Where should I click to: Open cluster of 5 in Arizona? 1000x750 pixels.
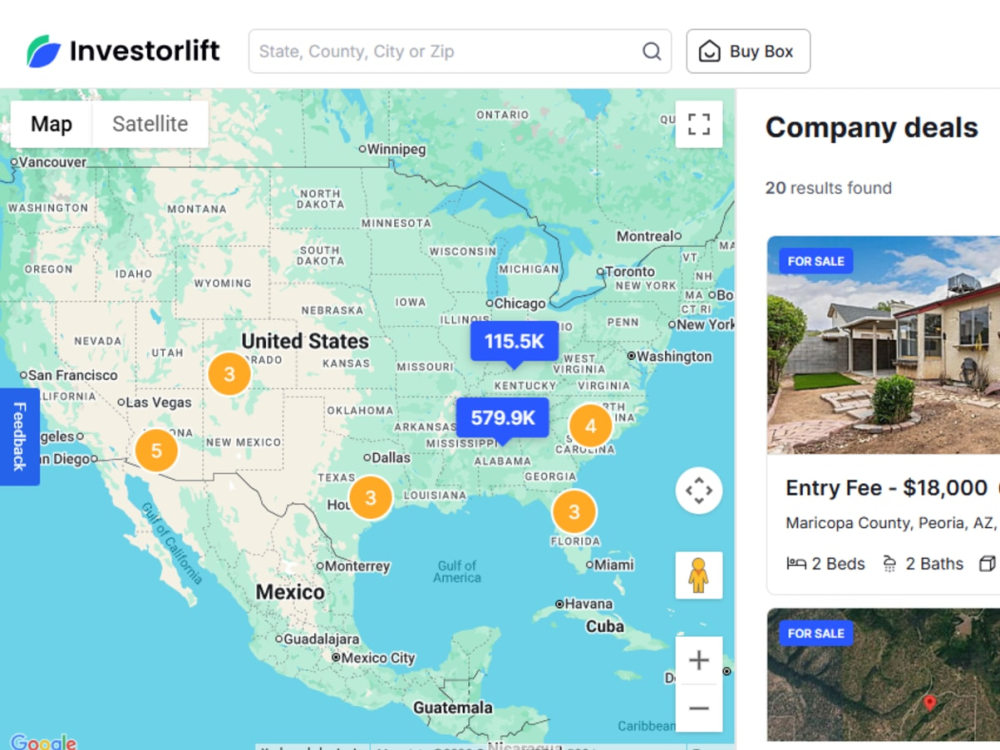point(156,451)
